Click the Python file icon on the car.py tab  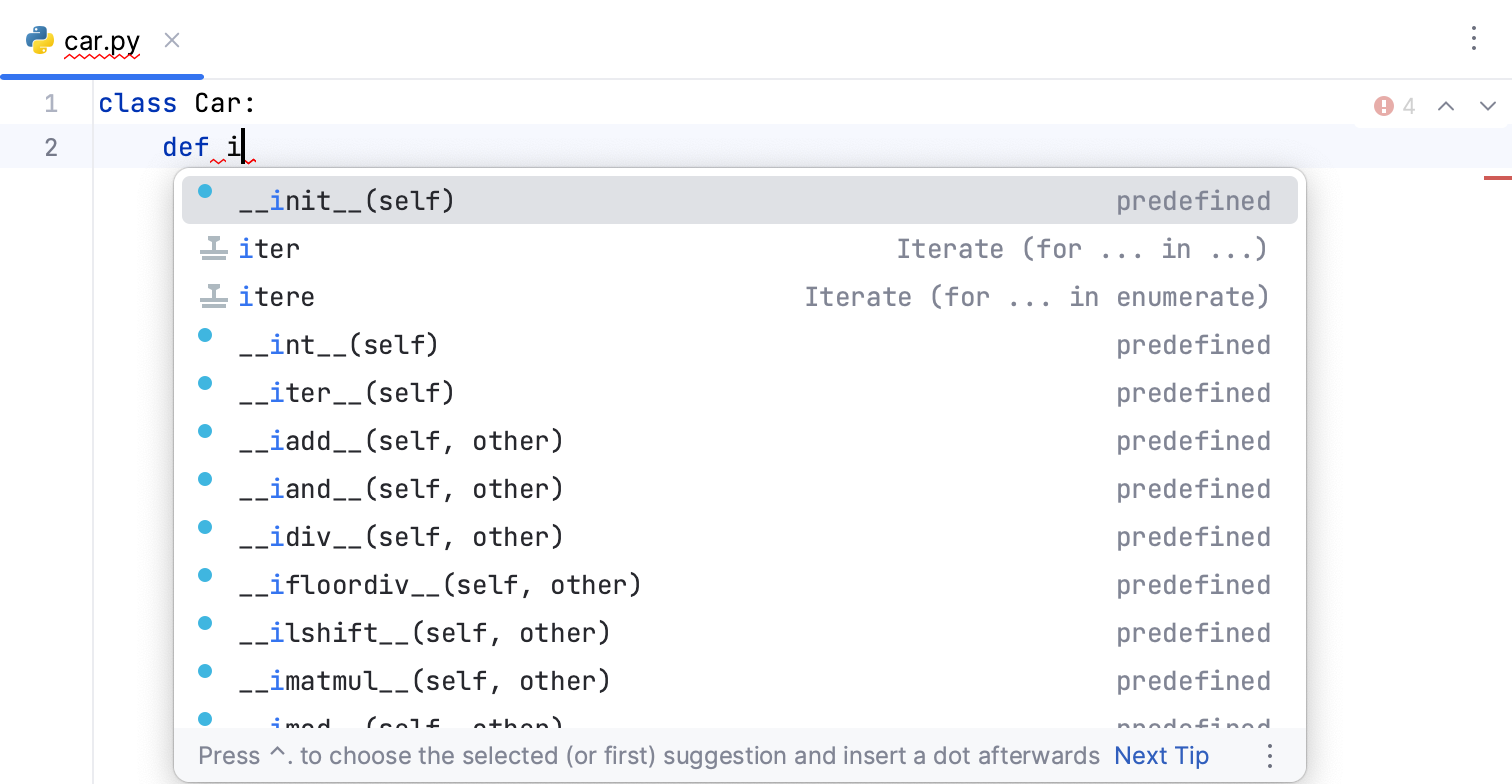coord(39,41)
